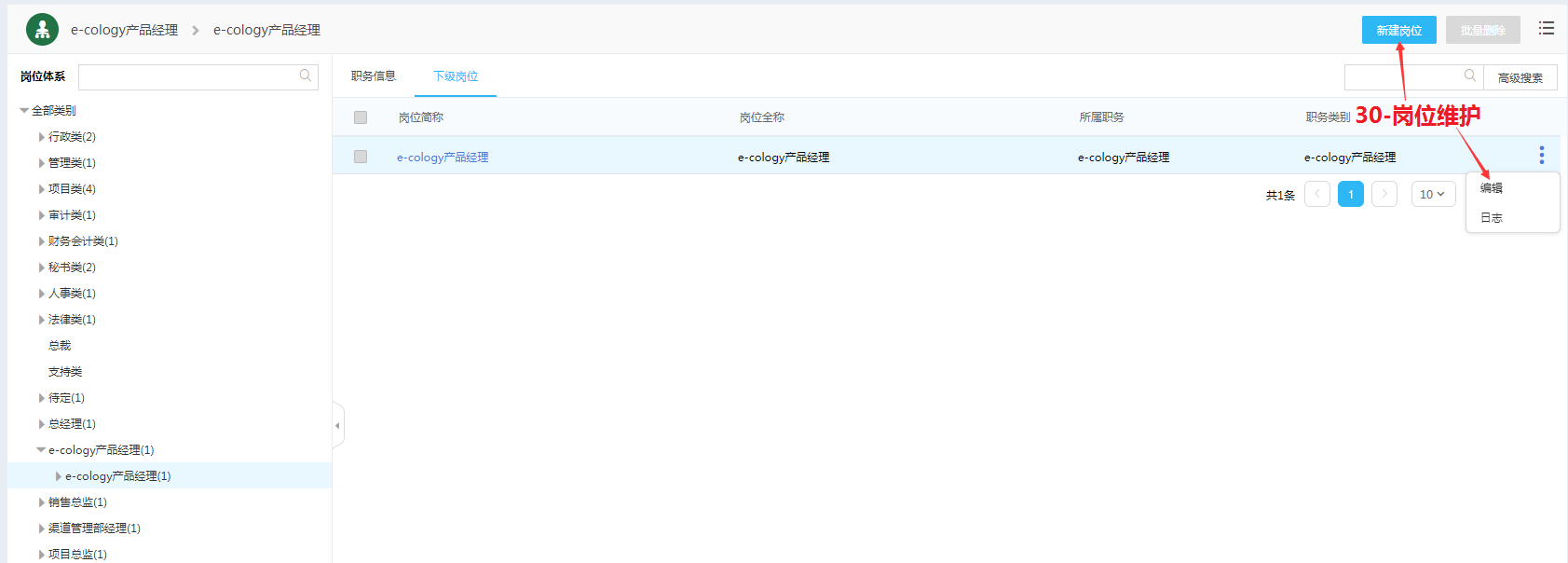
Task: Toggle the select-all checkbox in table header
Action: (x=361, y=117)
